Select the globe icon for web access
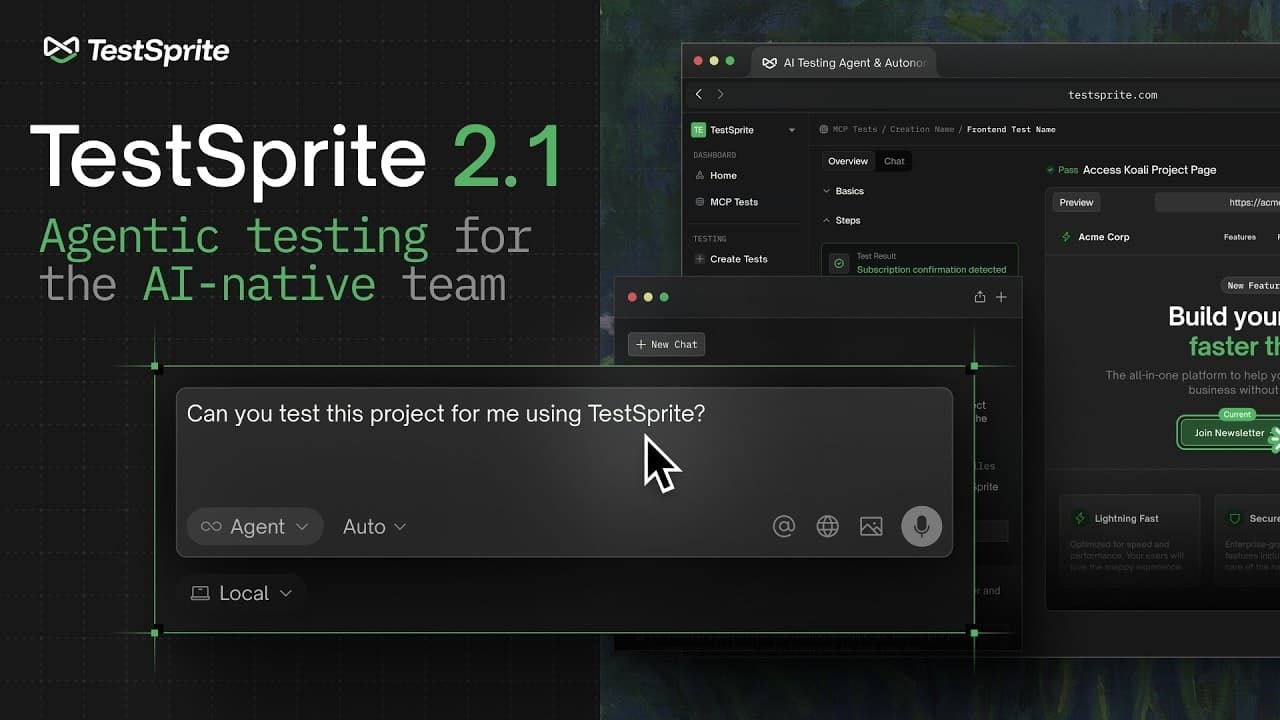1280x720 pixels. (827, 525)
